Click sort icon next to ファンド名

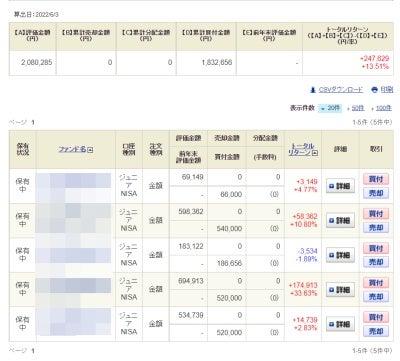90,150
